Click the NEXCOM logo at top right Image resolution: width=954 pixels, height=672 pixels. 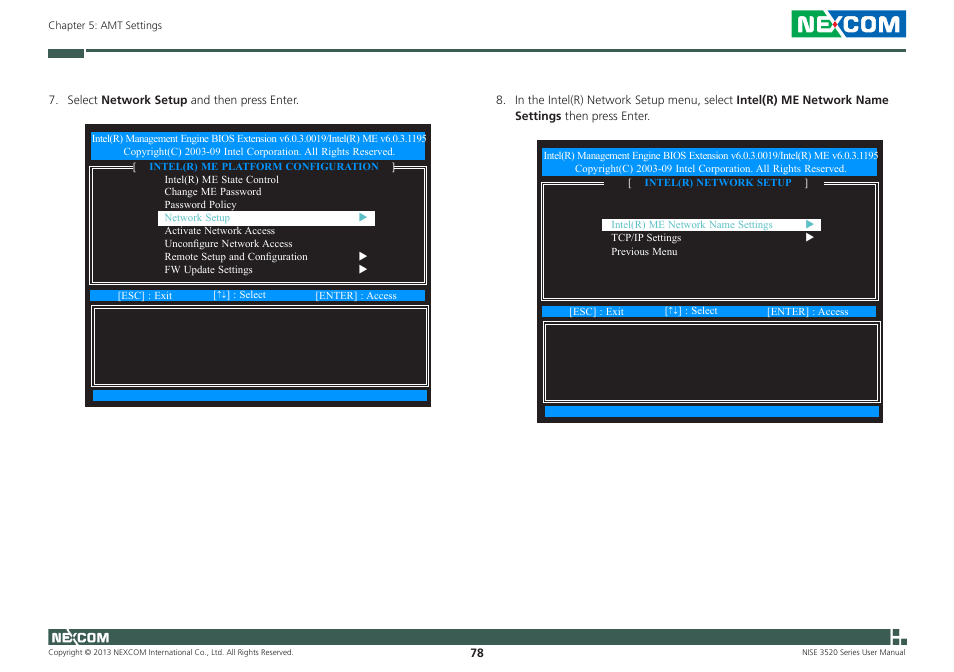(x=848, y=24)
